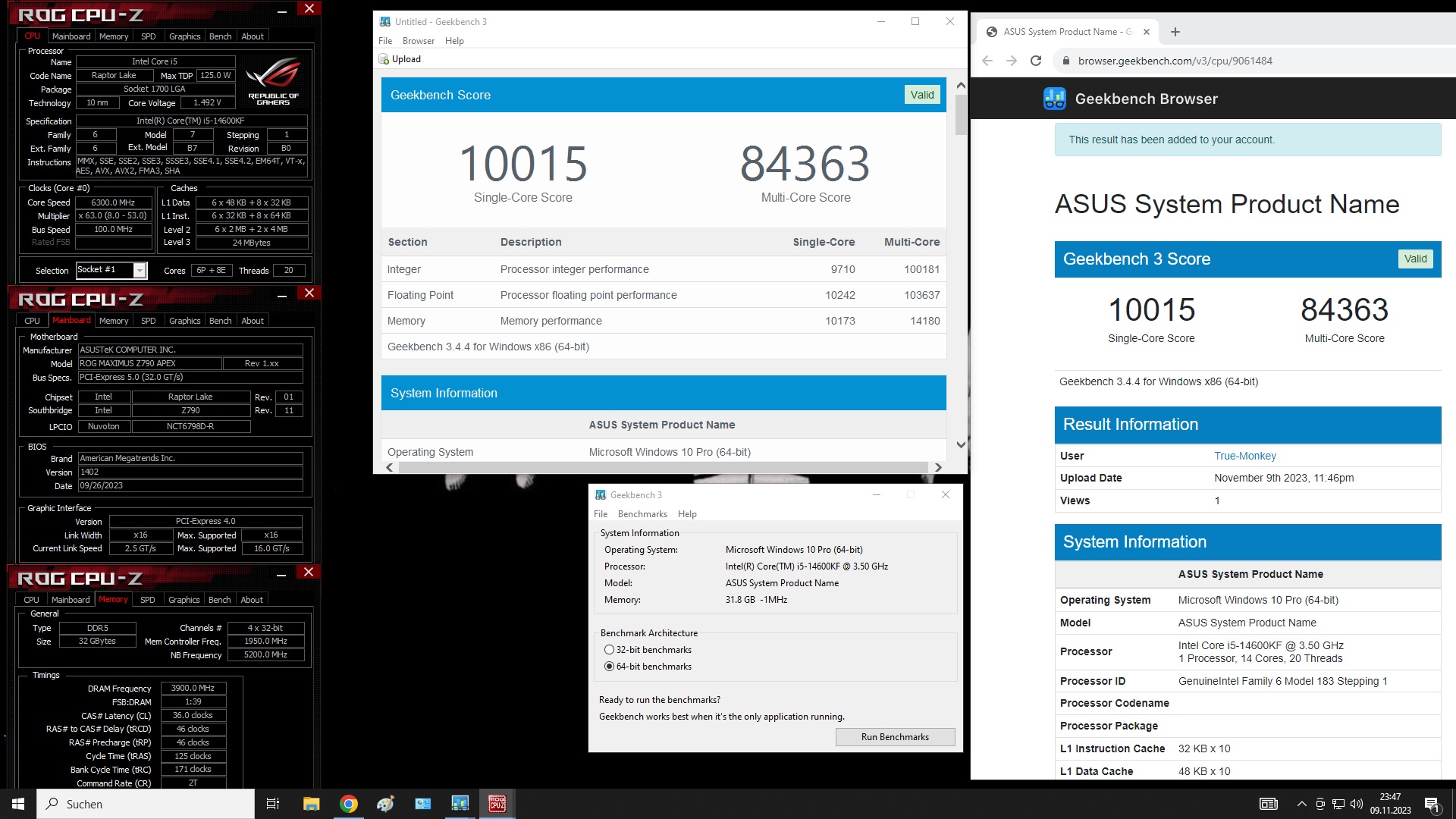The height and width of the screenshot is (819, 1456).
Task: Click scroll down arrow in results window
Action: (961, 445)
